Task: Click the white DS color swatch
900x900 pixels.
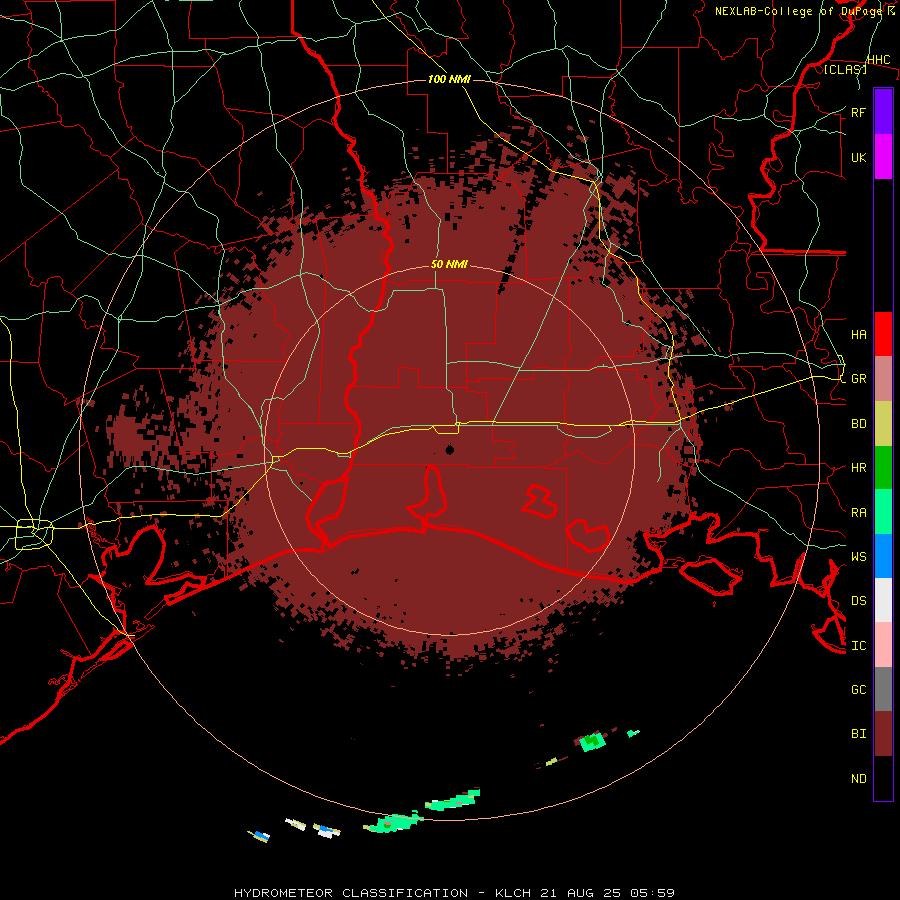Action: click(883, 600)
